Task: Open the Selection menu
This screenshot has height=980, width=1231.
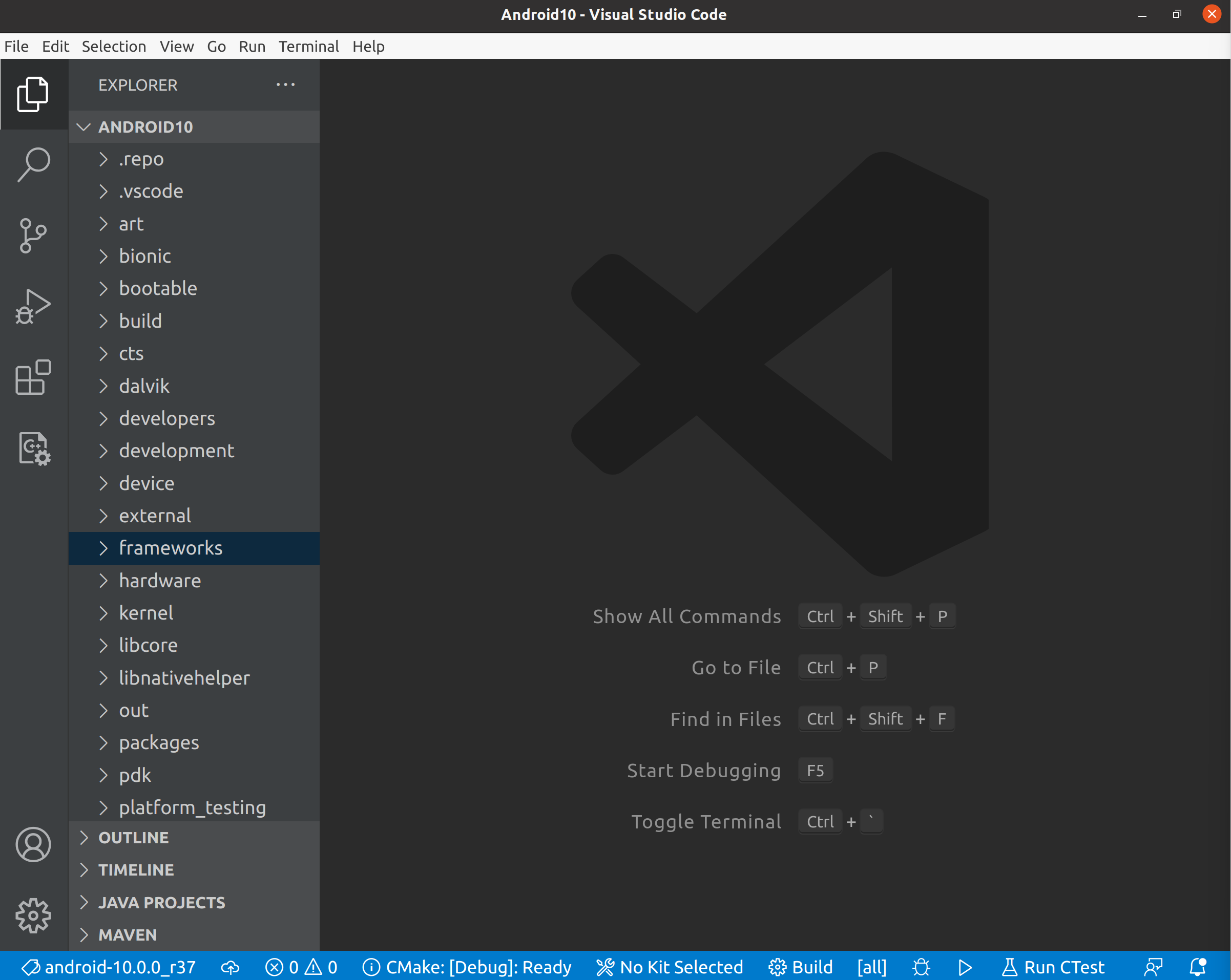Action: 114,46
